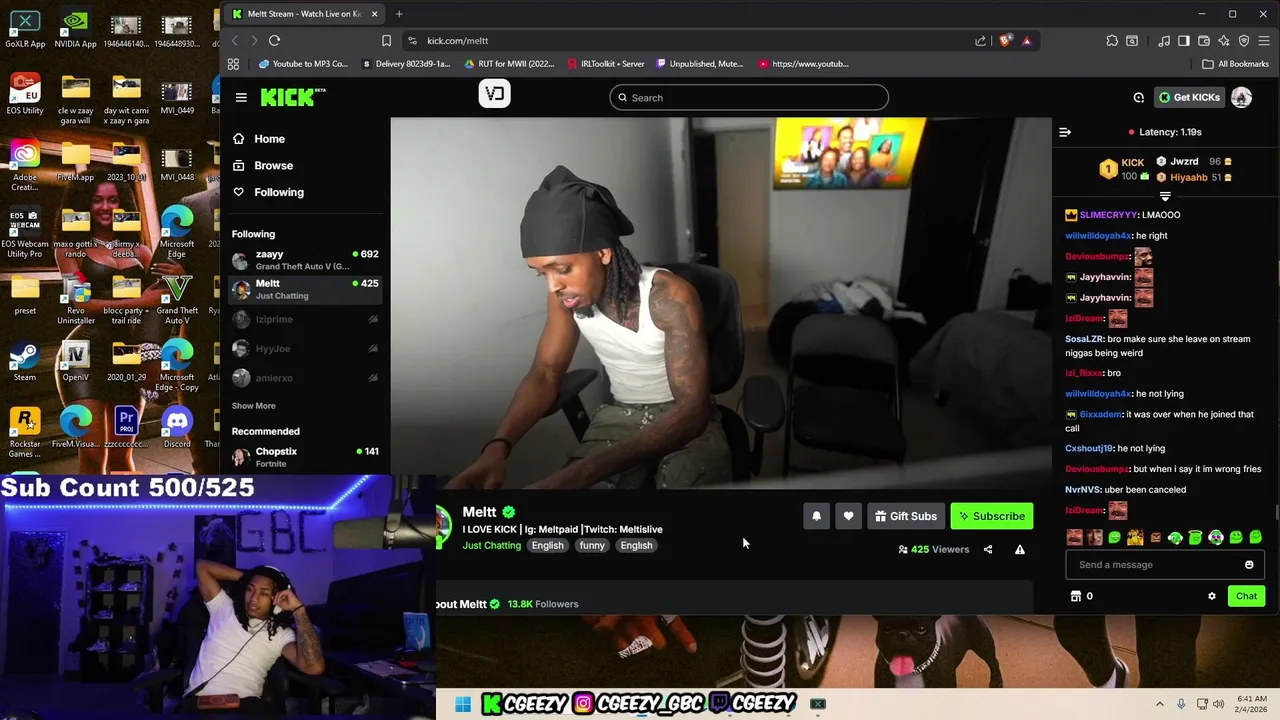Viewport: 1280px width, 720px height.
Task: Open the Brave Wallet icon
Action: 1204,41
